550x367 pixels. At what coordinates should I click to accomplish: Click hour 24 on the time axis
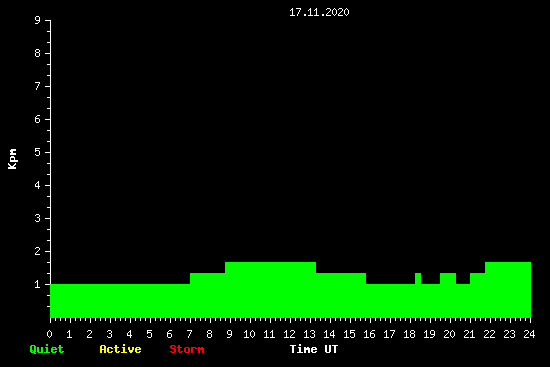click(529, 334)
